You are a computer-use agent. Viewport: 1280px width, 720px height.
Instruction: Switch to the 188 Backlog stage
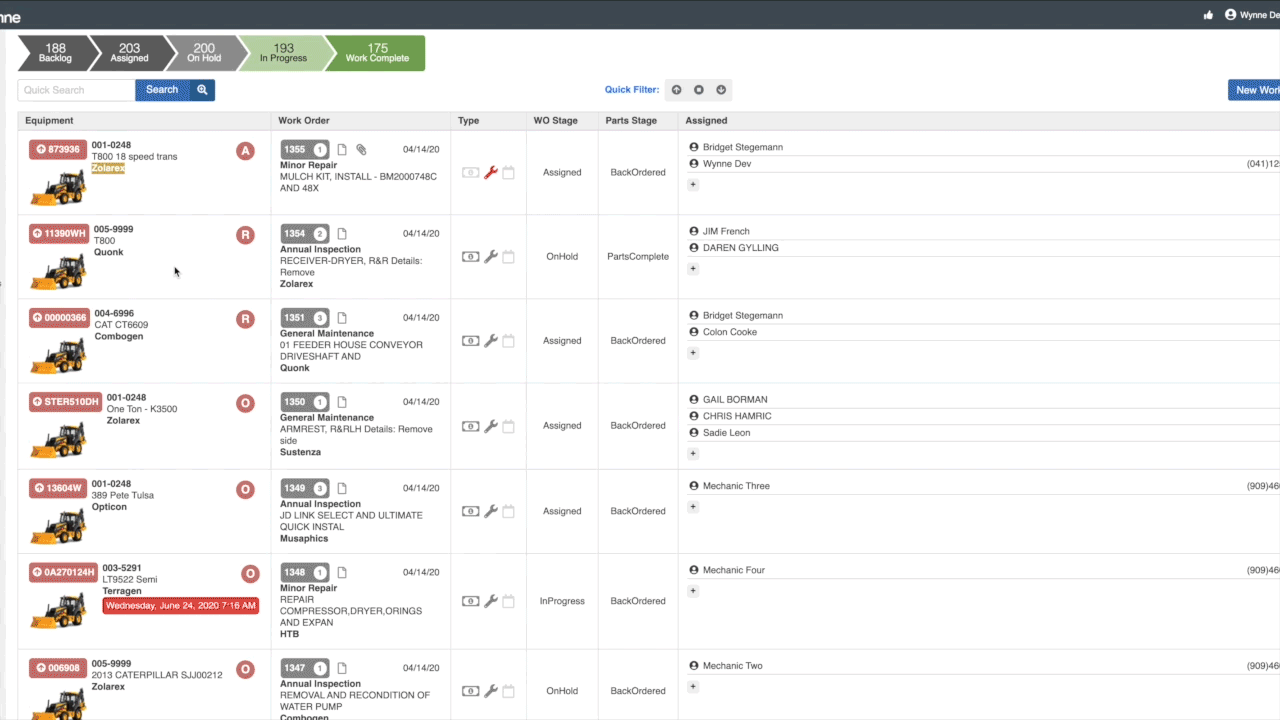pyautogui.click(x=54, y=52)
